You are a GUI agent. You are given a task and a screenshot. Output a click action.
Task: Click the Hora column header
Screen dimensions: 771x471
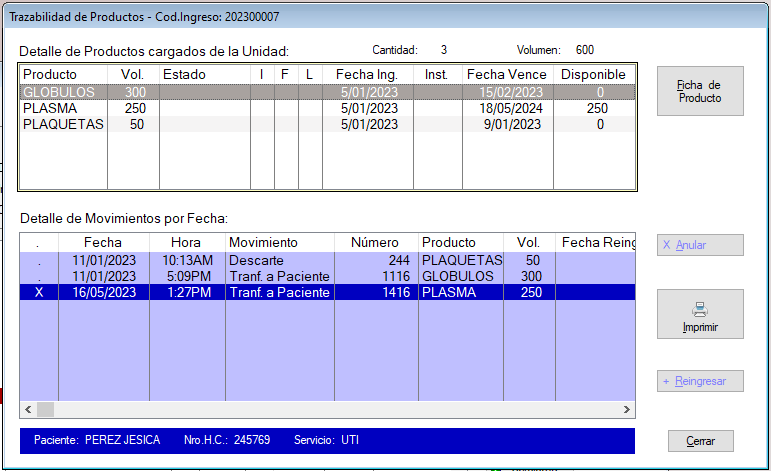coord(186,243)
